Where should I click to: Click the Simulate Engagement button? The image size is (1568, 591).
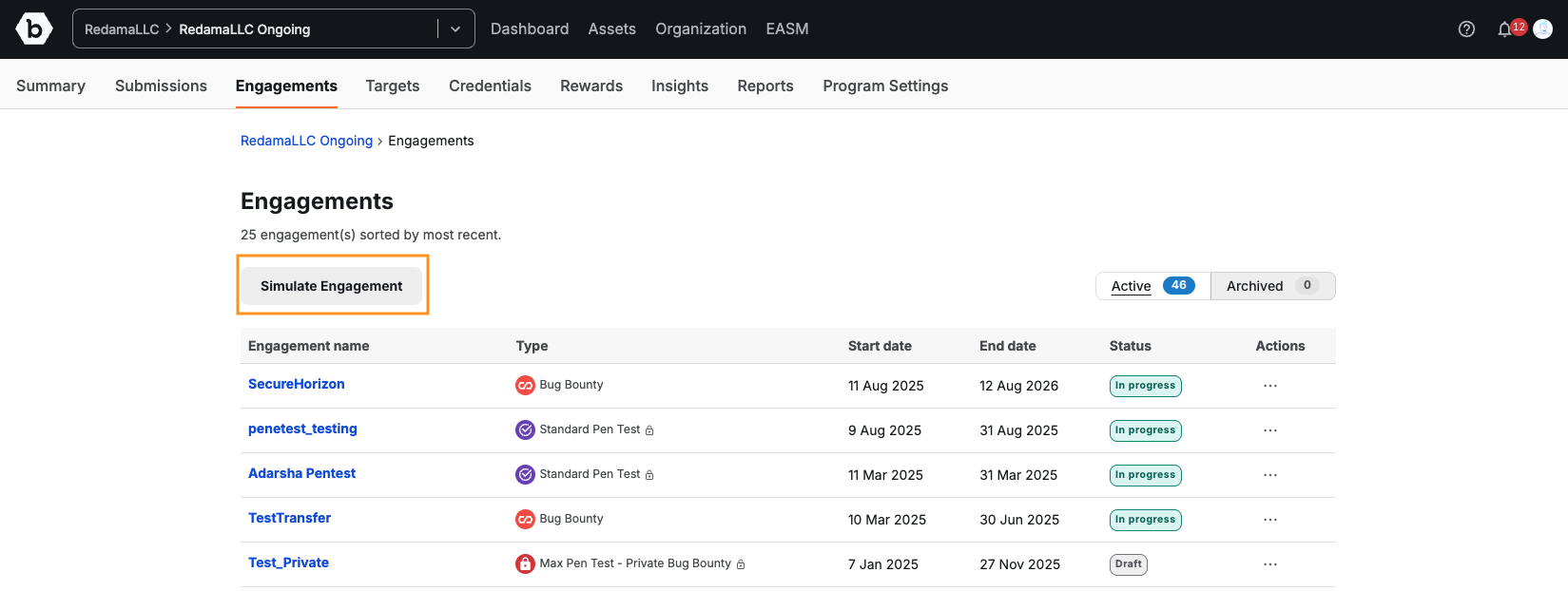click(331, 286)
